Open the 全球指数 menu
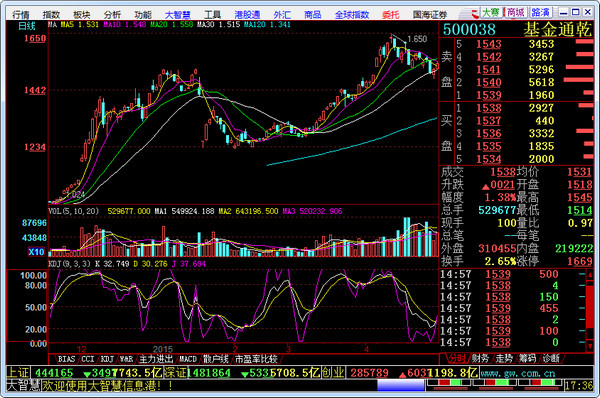Viewport: 600px width, 398px height. click(352, 15)
